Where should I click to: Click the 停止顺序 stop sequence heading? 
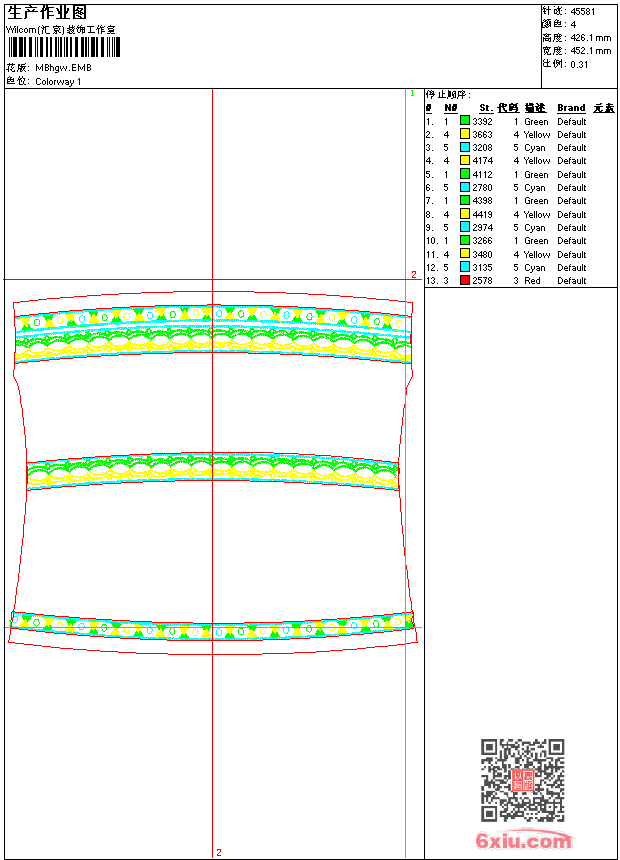448,95
